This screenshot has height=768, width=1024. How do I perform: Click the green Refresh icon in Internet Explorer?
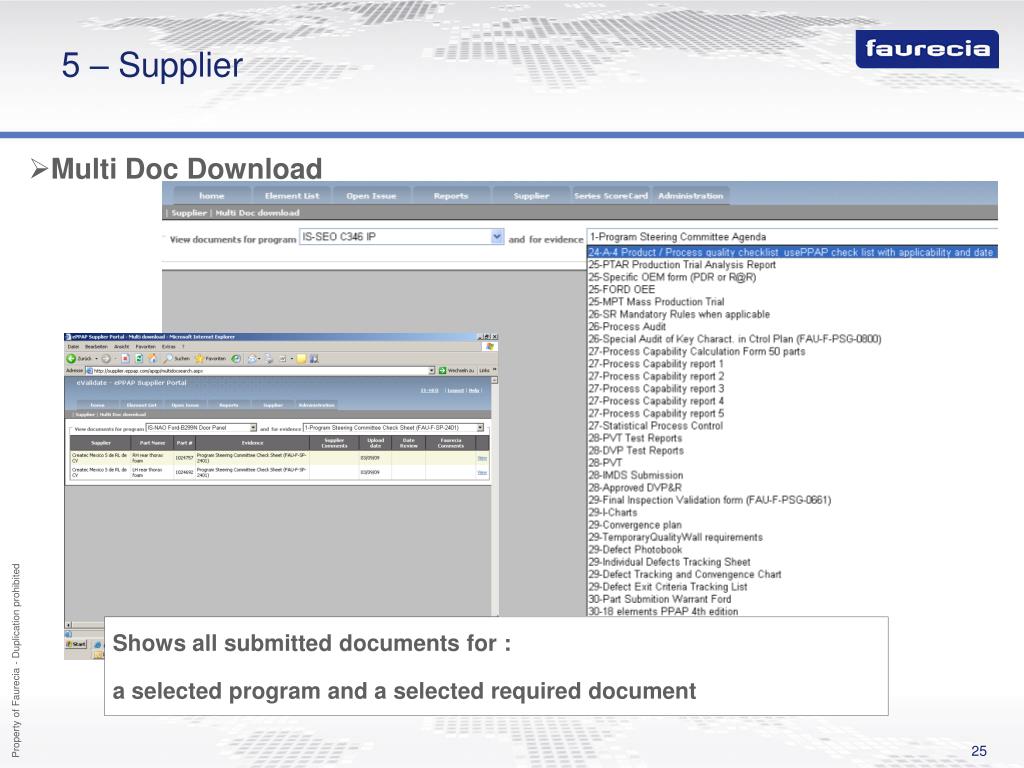pos(139,359)
